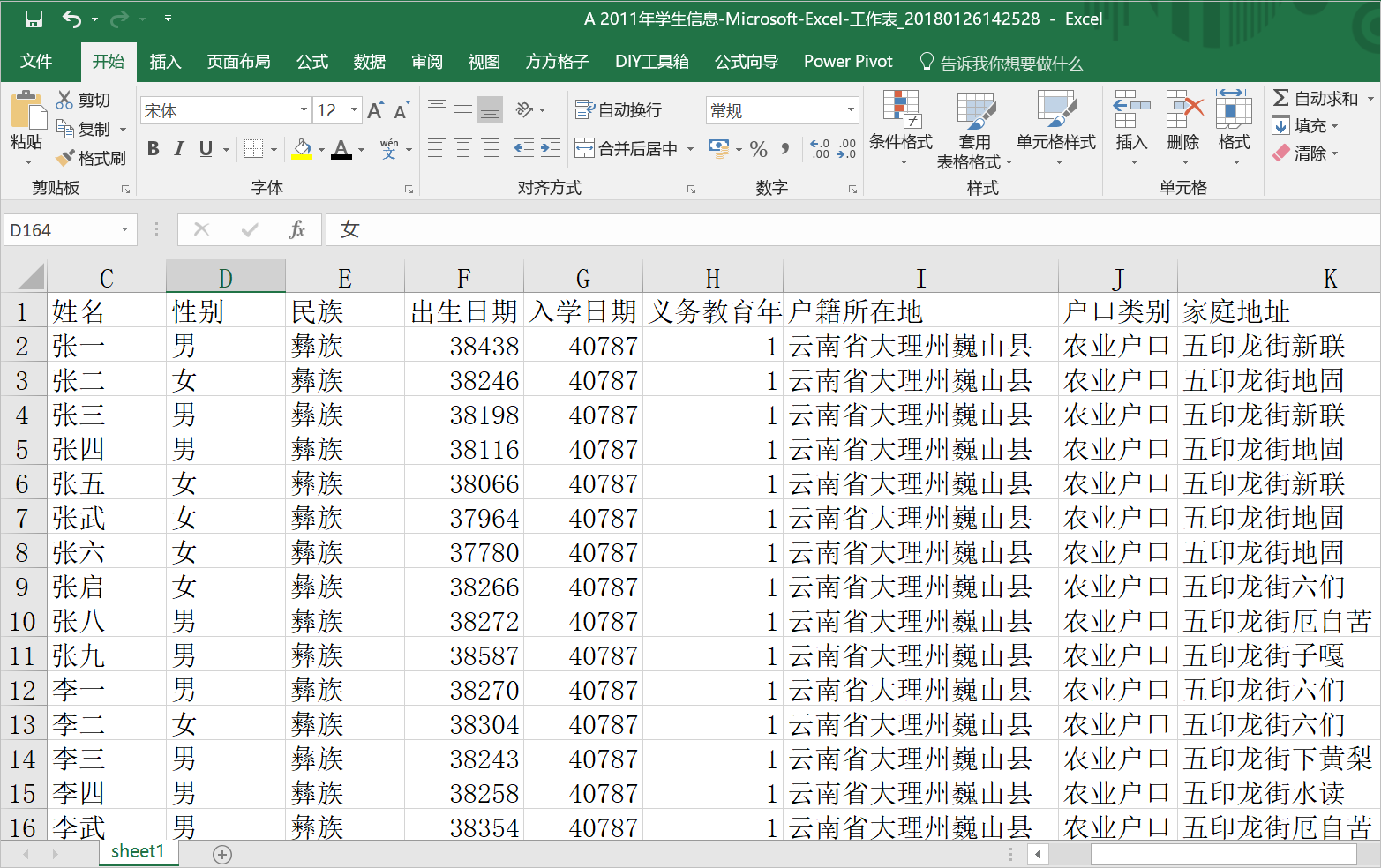Click the insert function fx icon

click(297, 229)
